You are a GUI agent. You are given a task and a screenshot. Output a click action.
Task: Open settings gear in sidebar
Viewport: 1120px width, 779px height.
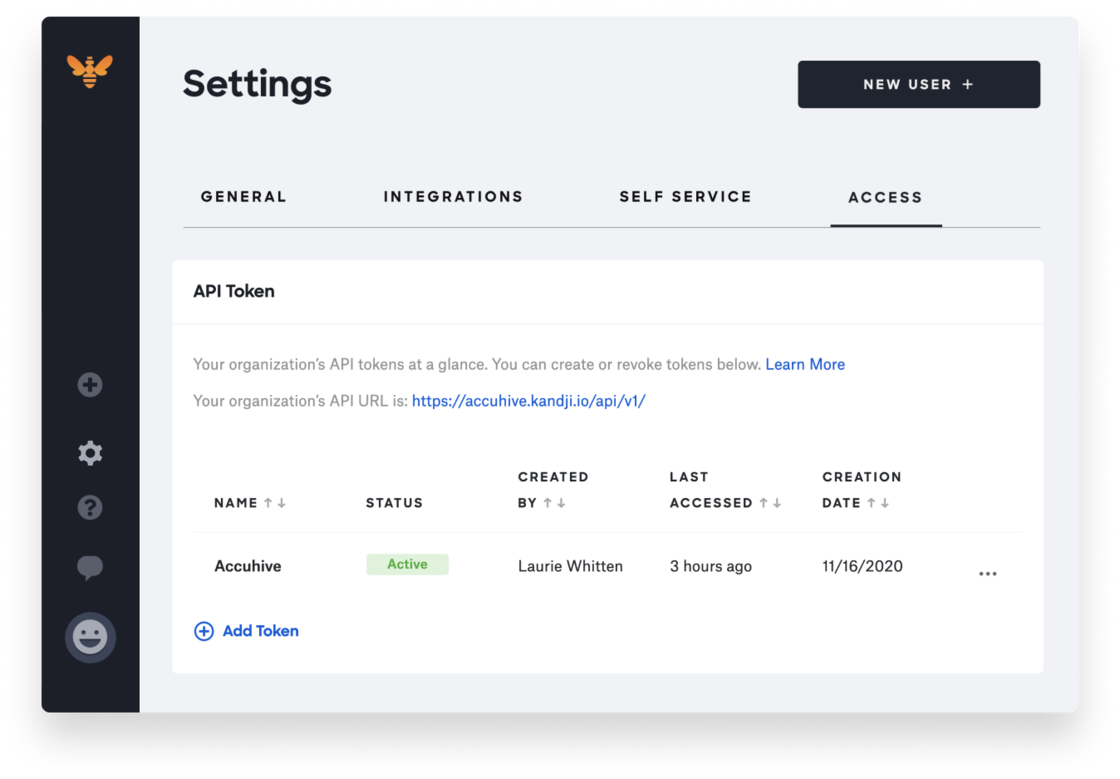point(90,453)
